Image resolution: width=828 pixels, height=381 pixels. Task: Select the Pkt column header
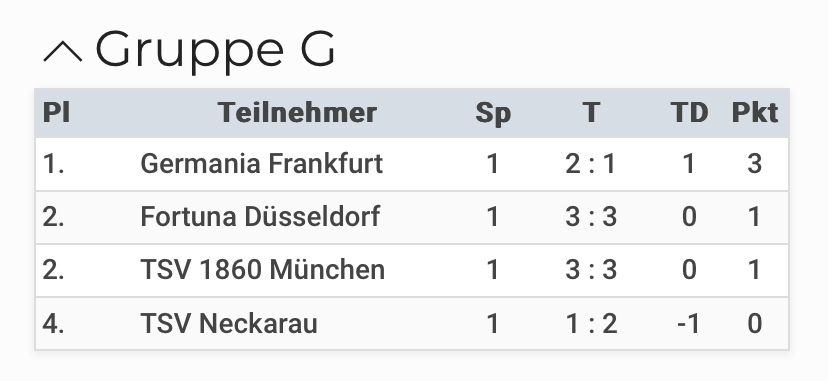[755, 112]
